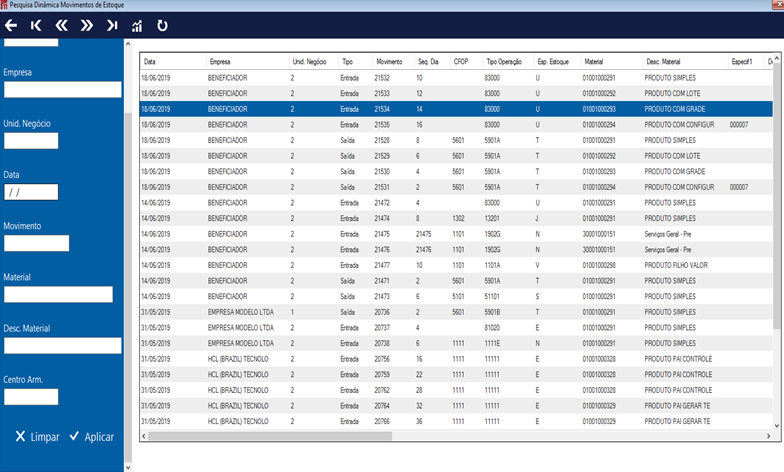Click the Limpar button

pyautogui.click(x=38, y=437)
